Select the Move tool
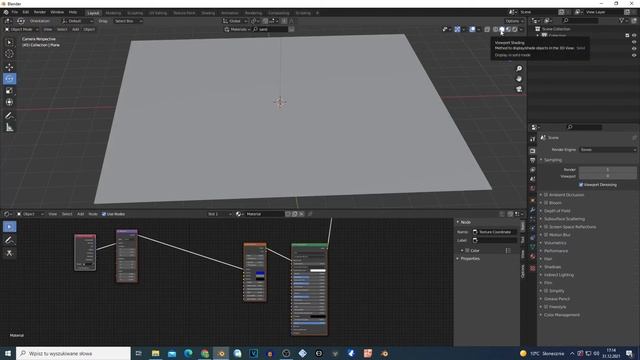This screenshot has height=360, width=640. pos(9,67)
